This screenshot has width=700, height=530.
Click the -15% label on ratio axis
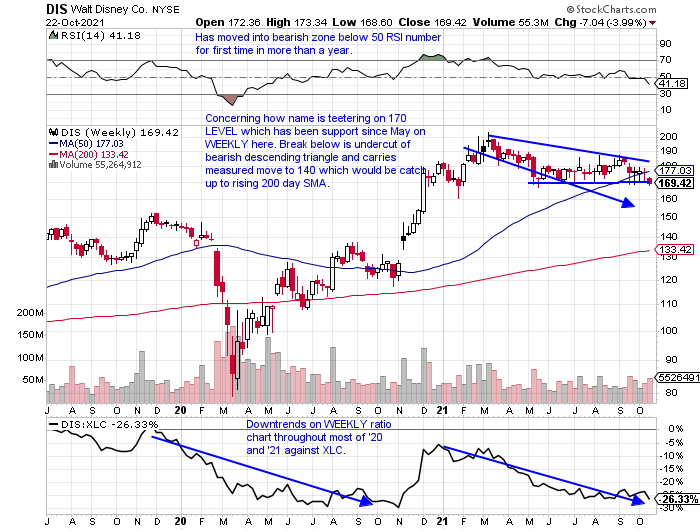click(x=672, y=469)
